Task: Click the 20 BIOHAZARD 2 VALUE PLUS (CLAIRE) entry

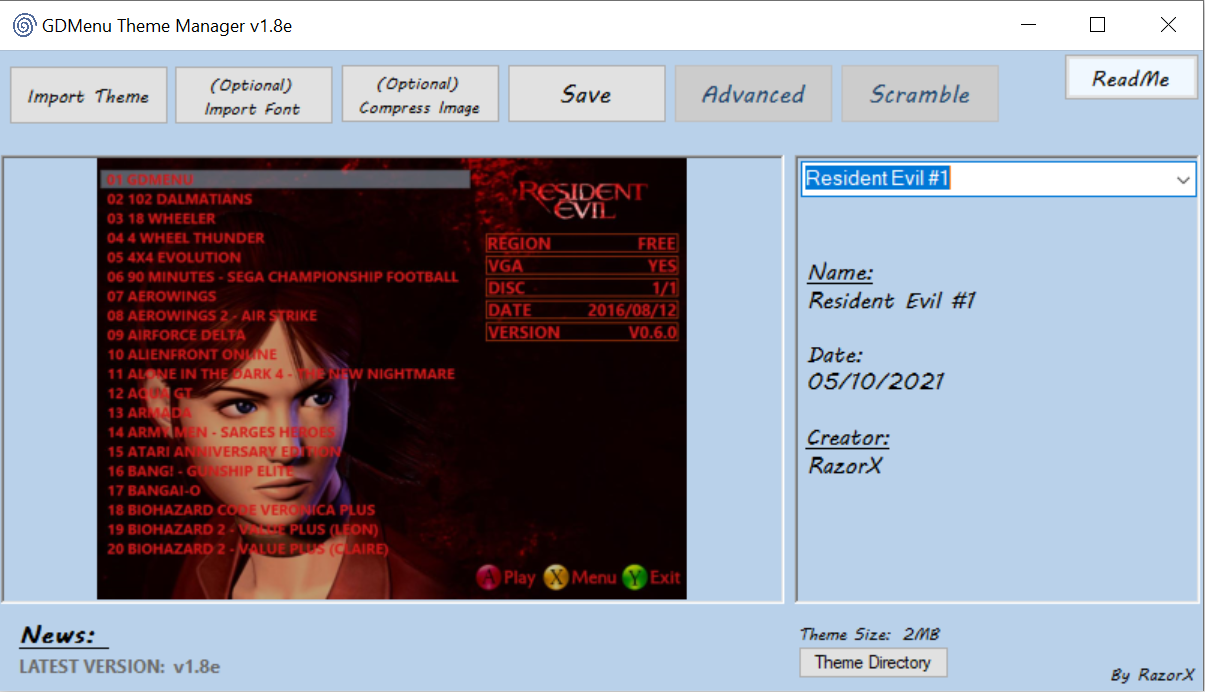Action: pyautogui.click(x=247, y=549)
